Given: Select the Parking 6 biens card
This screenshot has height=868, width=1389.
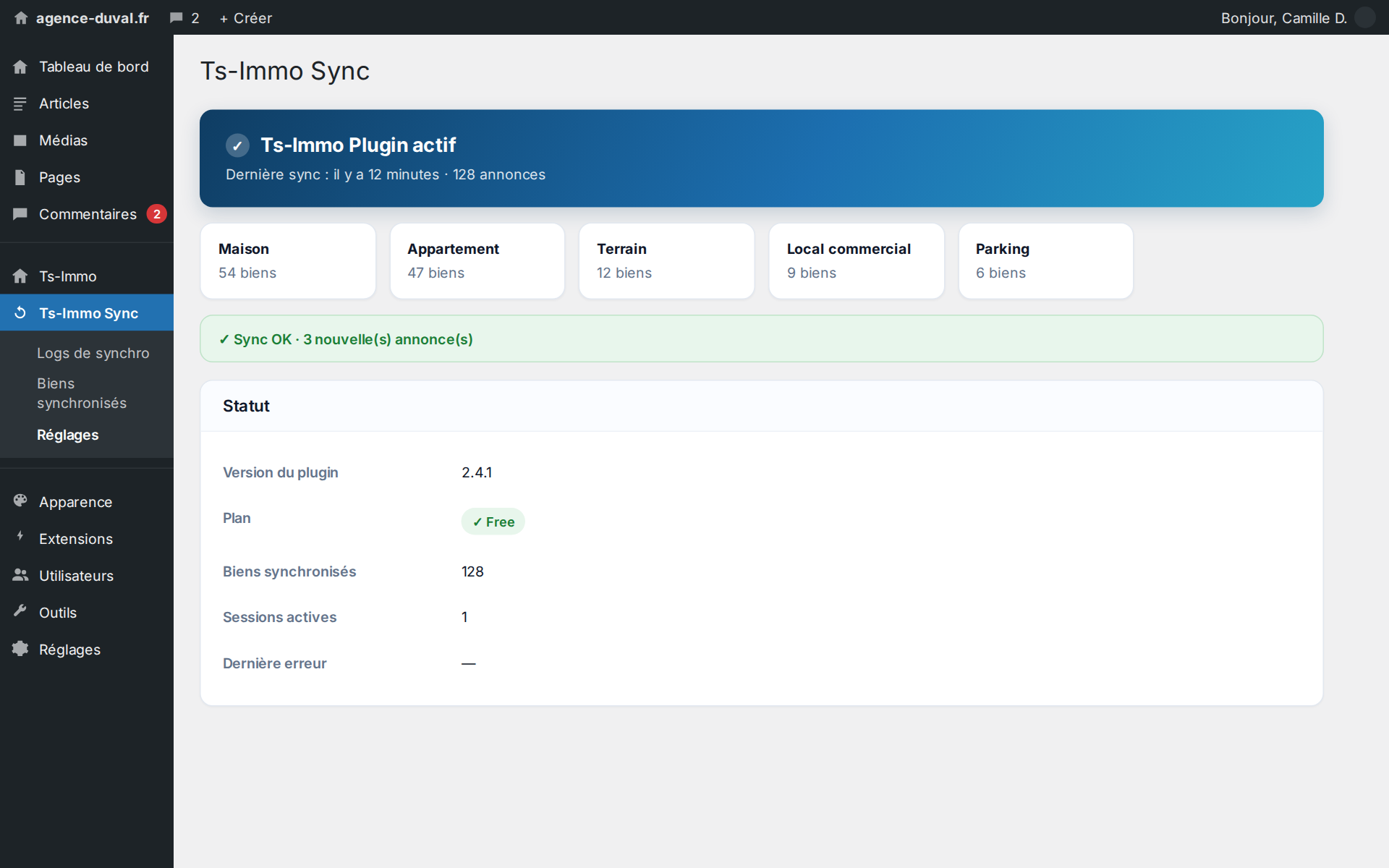Looking at the screenshot, I should coord(1046,261).
